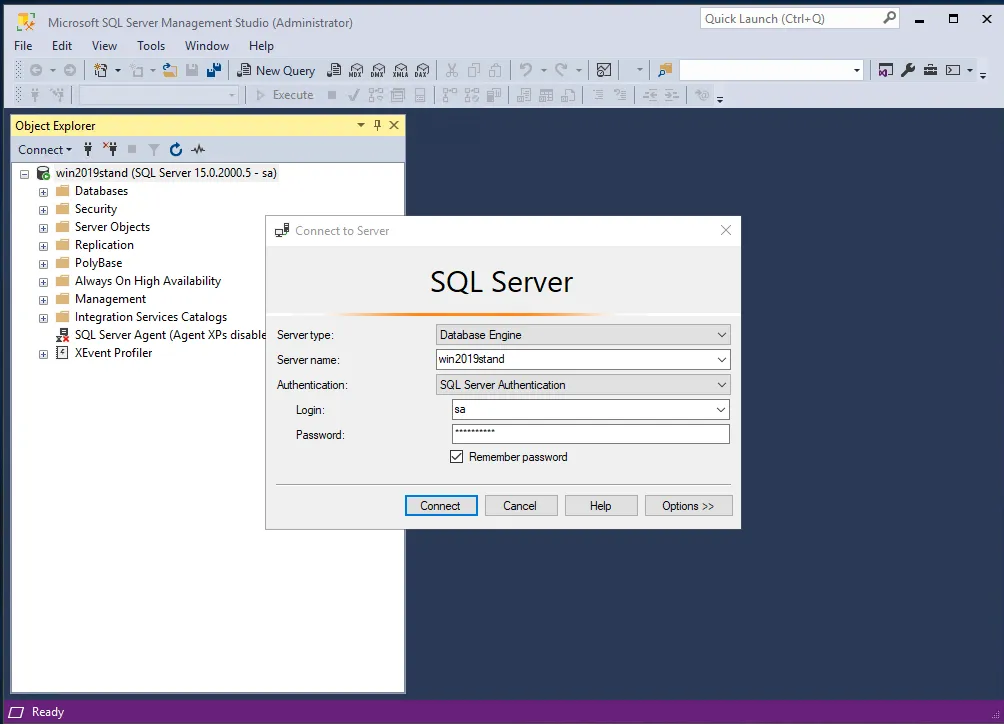Click the Analysis Services XMLA Query icon

[x=401, y=70]
